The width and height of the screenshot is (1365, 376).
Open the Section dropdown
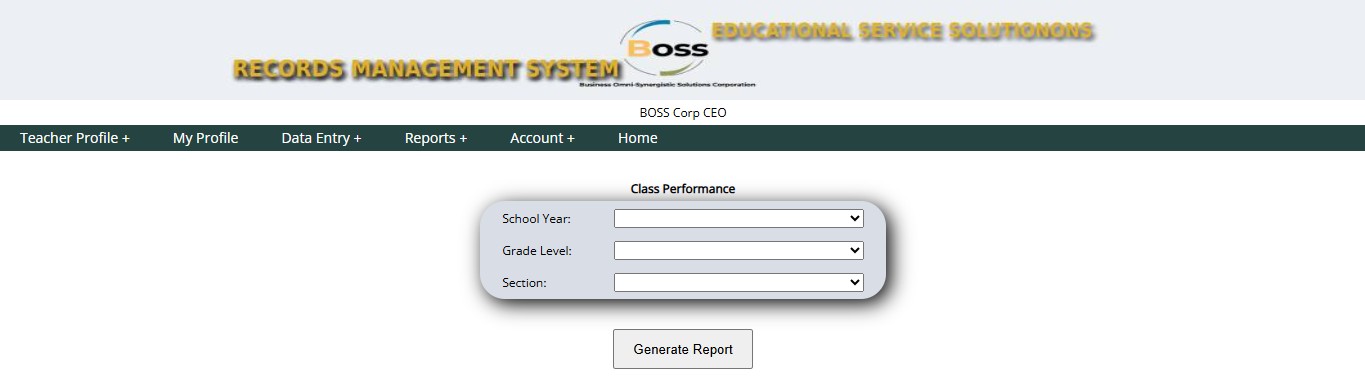(739, 282)
